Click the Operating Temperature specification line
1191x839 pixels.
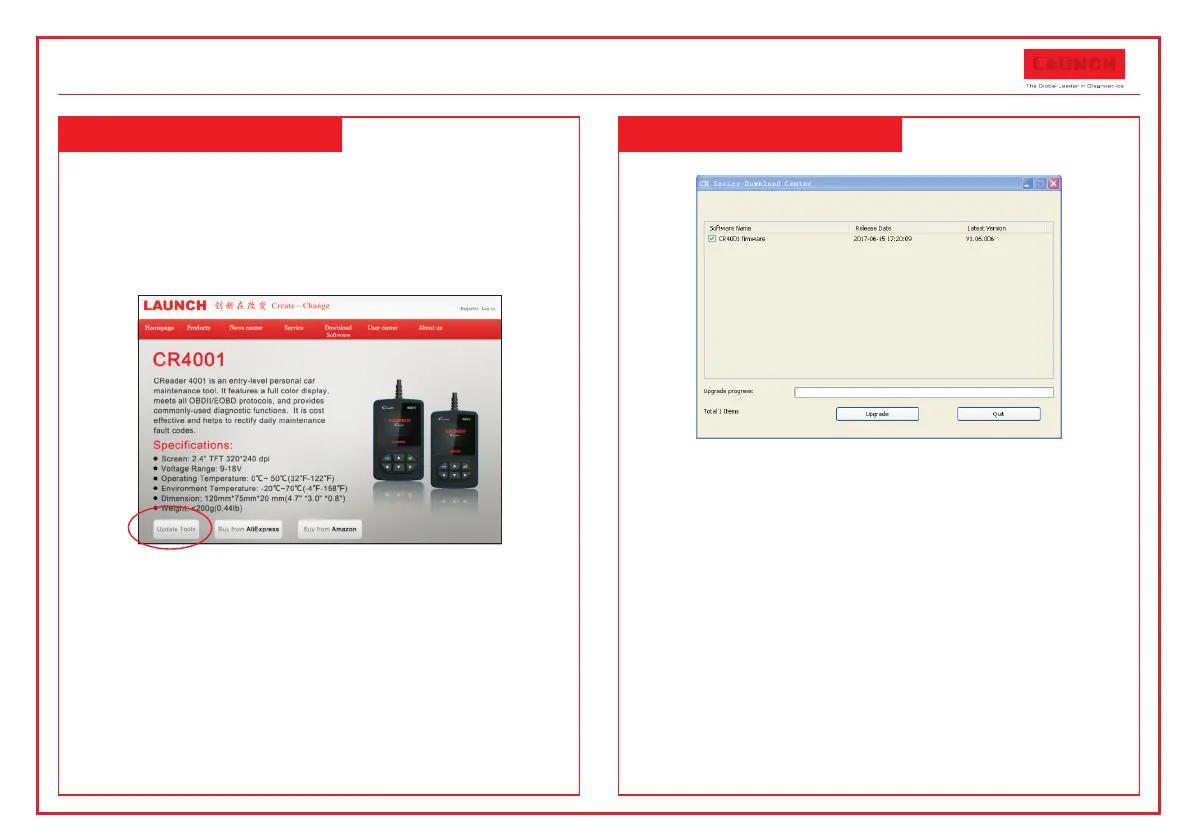pos(248,478)
